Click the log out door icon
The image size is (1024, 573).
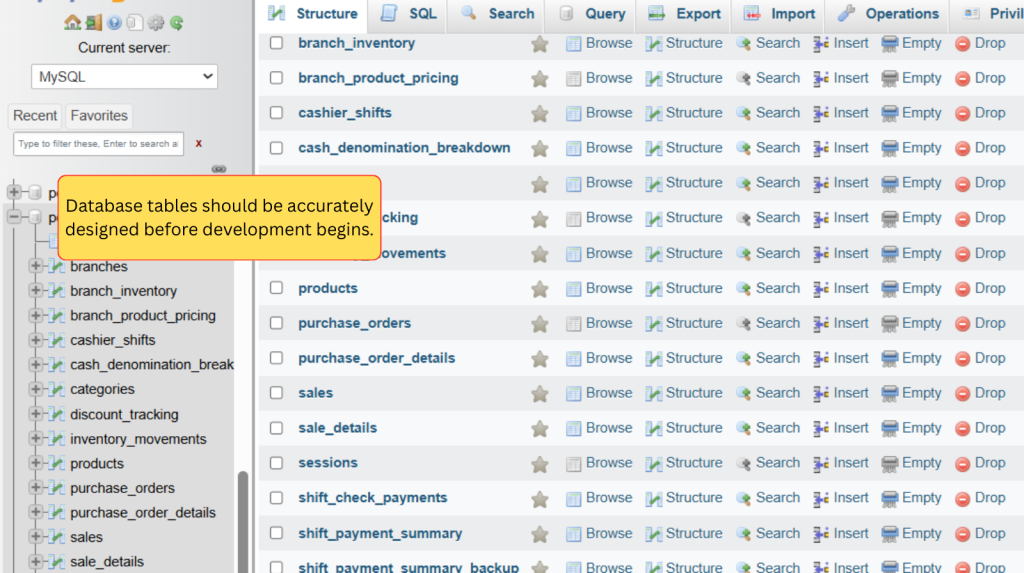coord(93,22)
